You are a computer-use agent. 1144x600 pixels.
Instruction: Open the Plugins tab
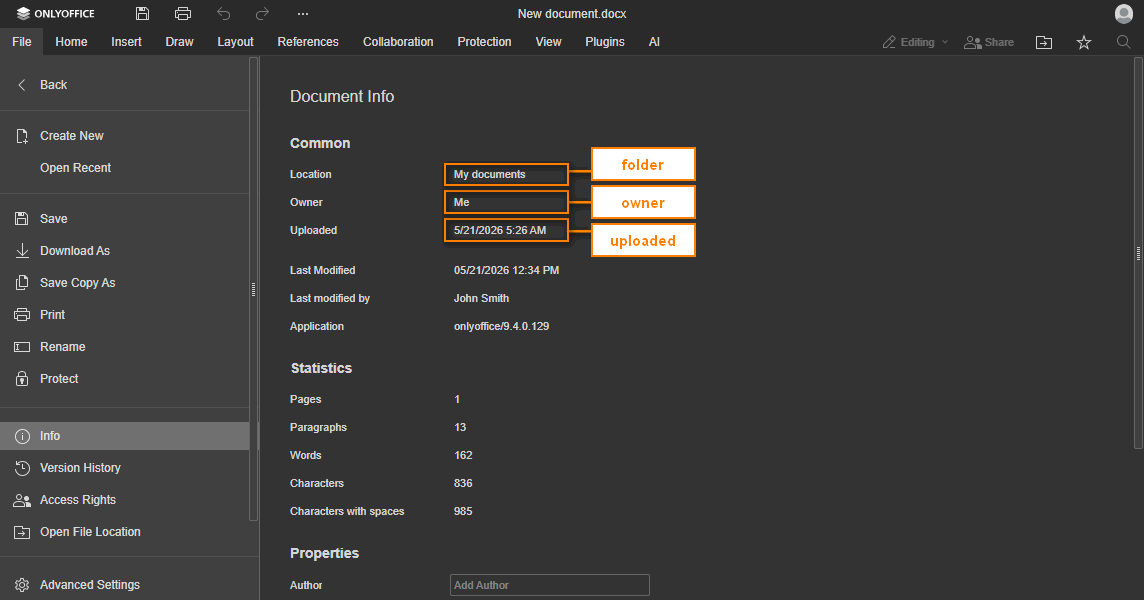605,42
